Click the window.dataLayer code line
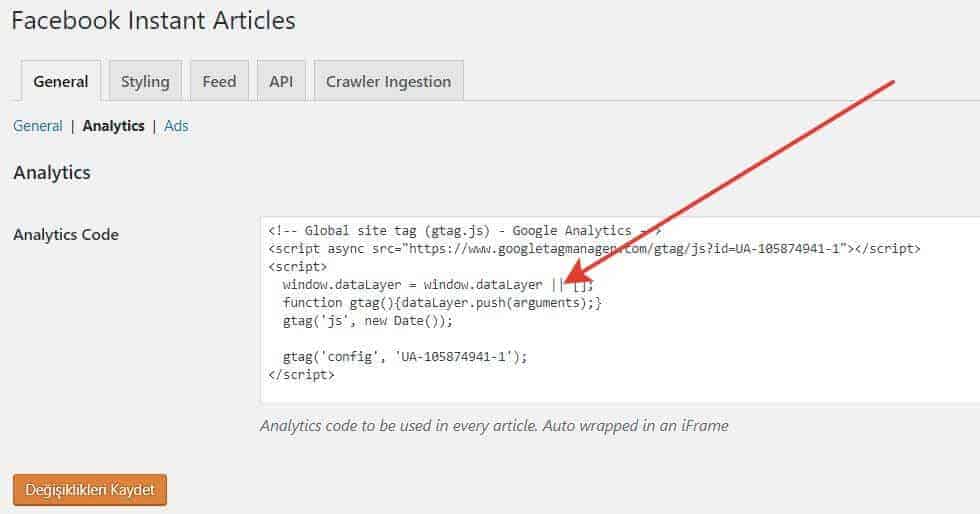Viewport: 980px width, 514px height. click(x=438, y=285)
